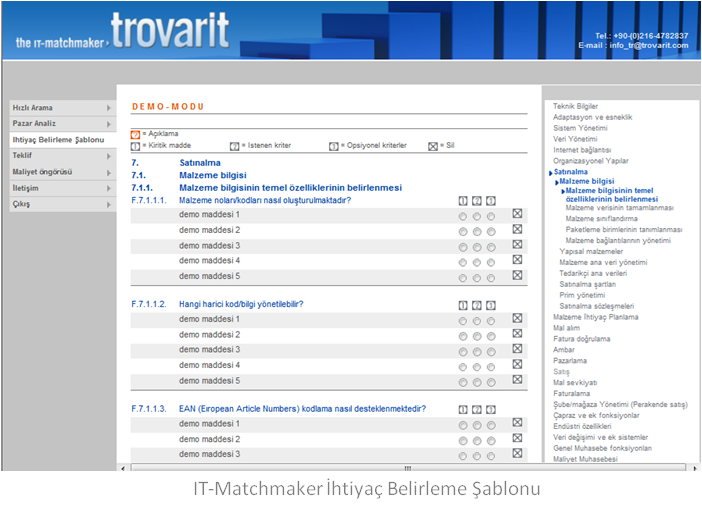Screen dimensions: 702x509
Task: Go to Genel Muhasebe fonksiyonları in the tree
Action: [602, 448]
